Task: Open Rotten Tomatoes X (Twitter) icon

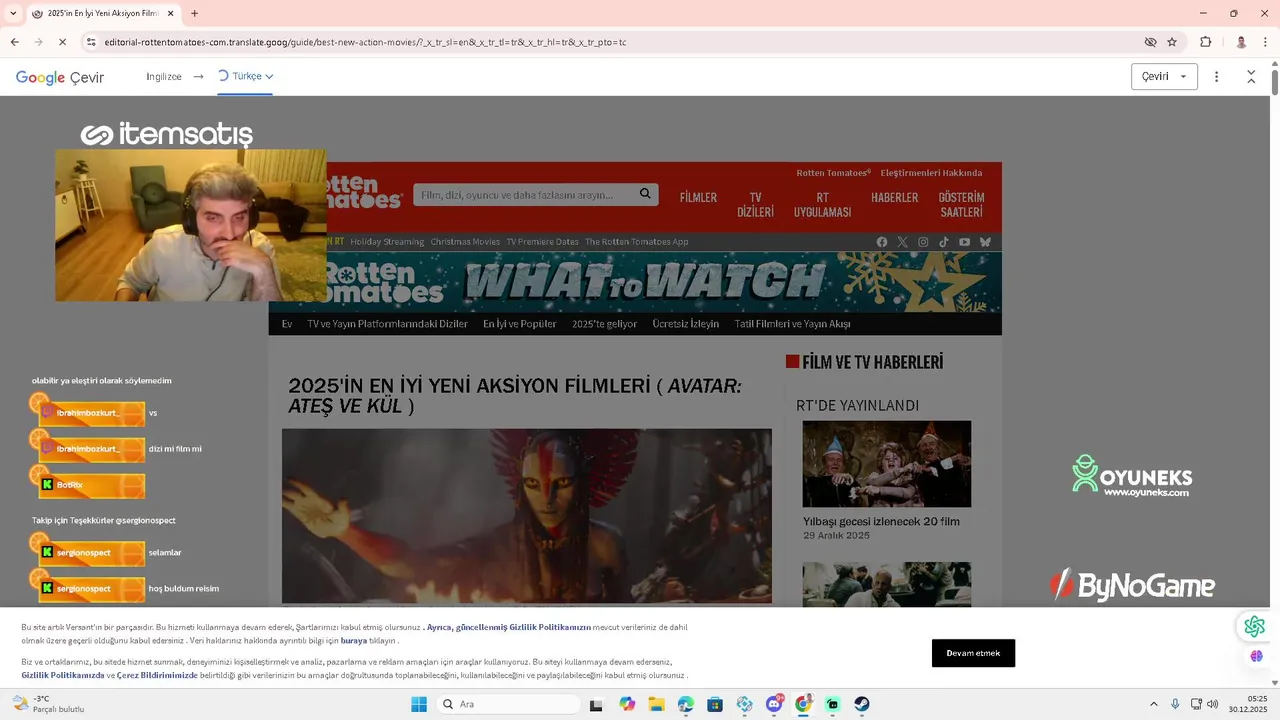Action: [903, 242]
